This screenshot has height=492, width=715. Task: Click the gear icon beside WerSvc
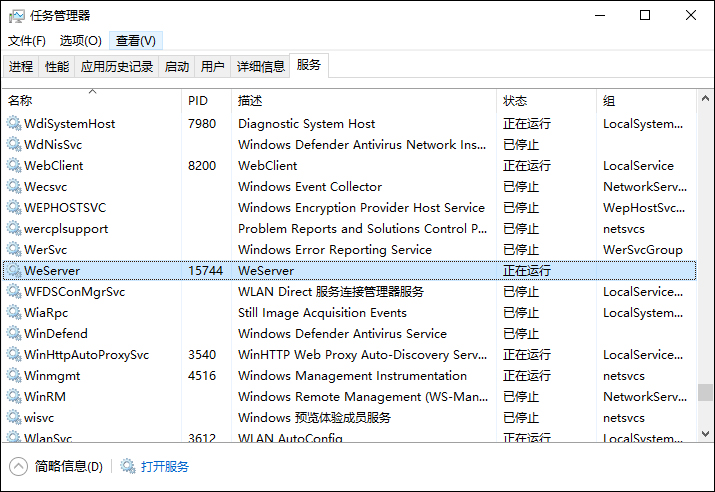(14, 249)
